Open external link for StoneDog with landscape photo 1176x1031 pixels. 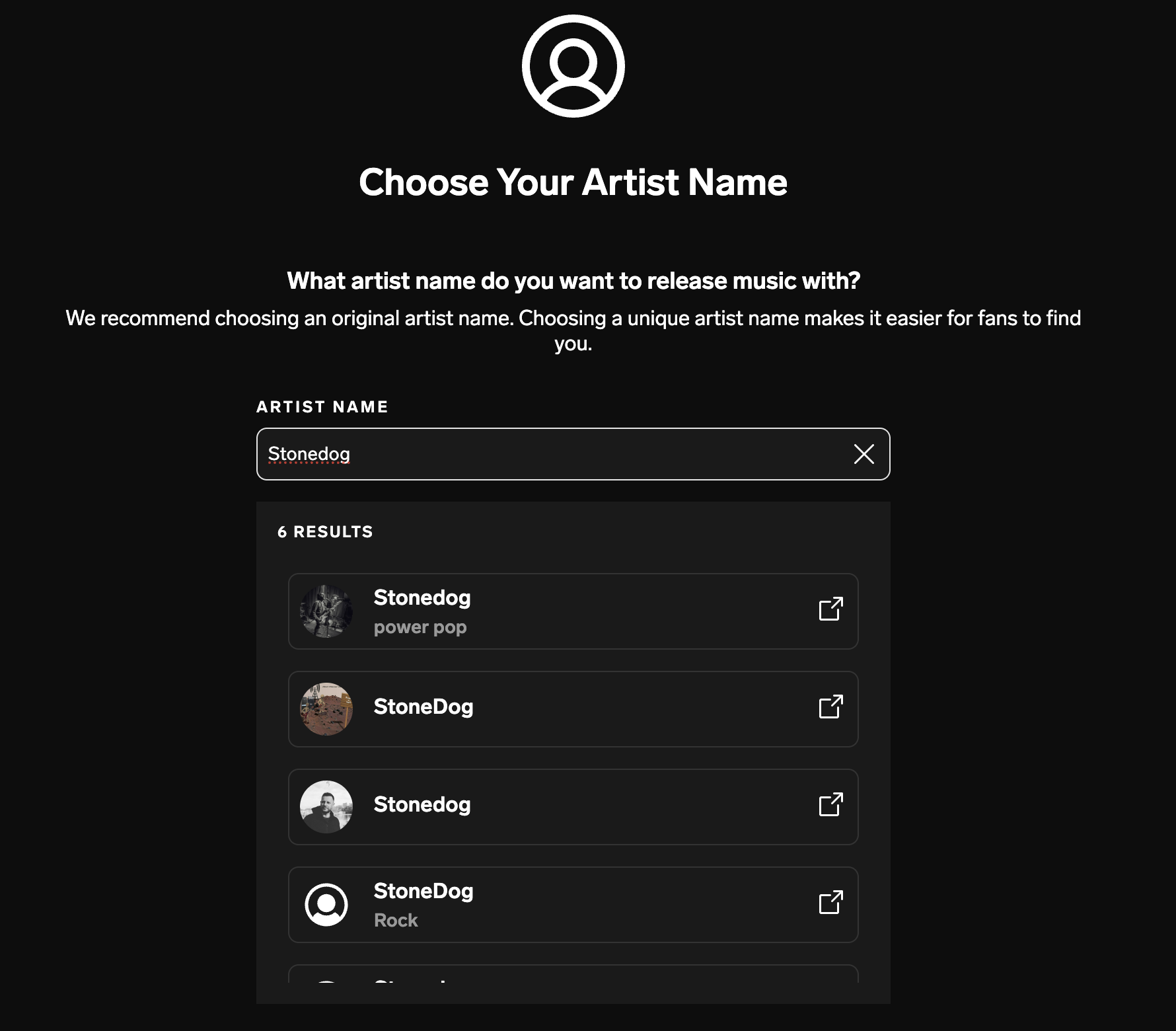[x=830, y=707]
